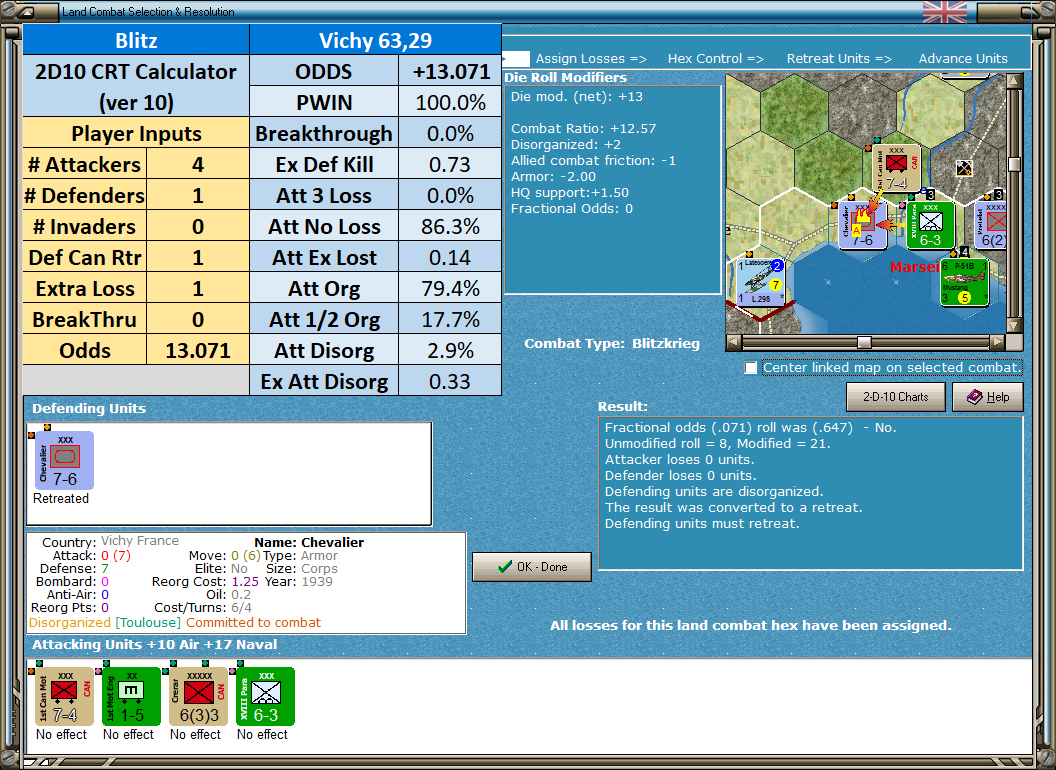Screen dimensions: 1056x770
Task: Click the 'Retreated' status under Chevalier
Action: coord(61,499)
